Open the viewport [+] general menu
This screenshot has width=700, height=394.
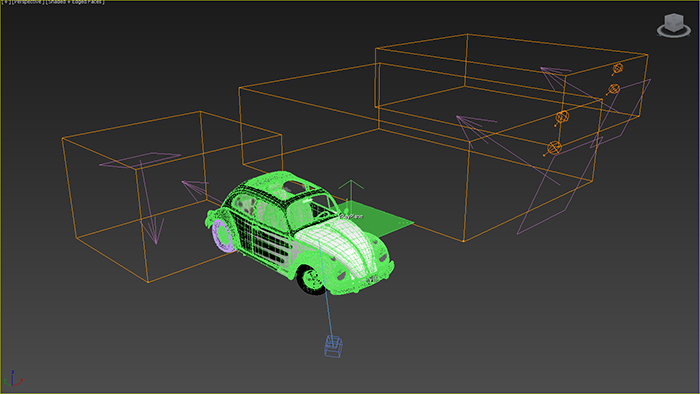(x=4, y=2)
